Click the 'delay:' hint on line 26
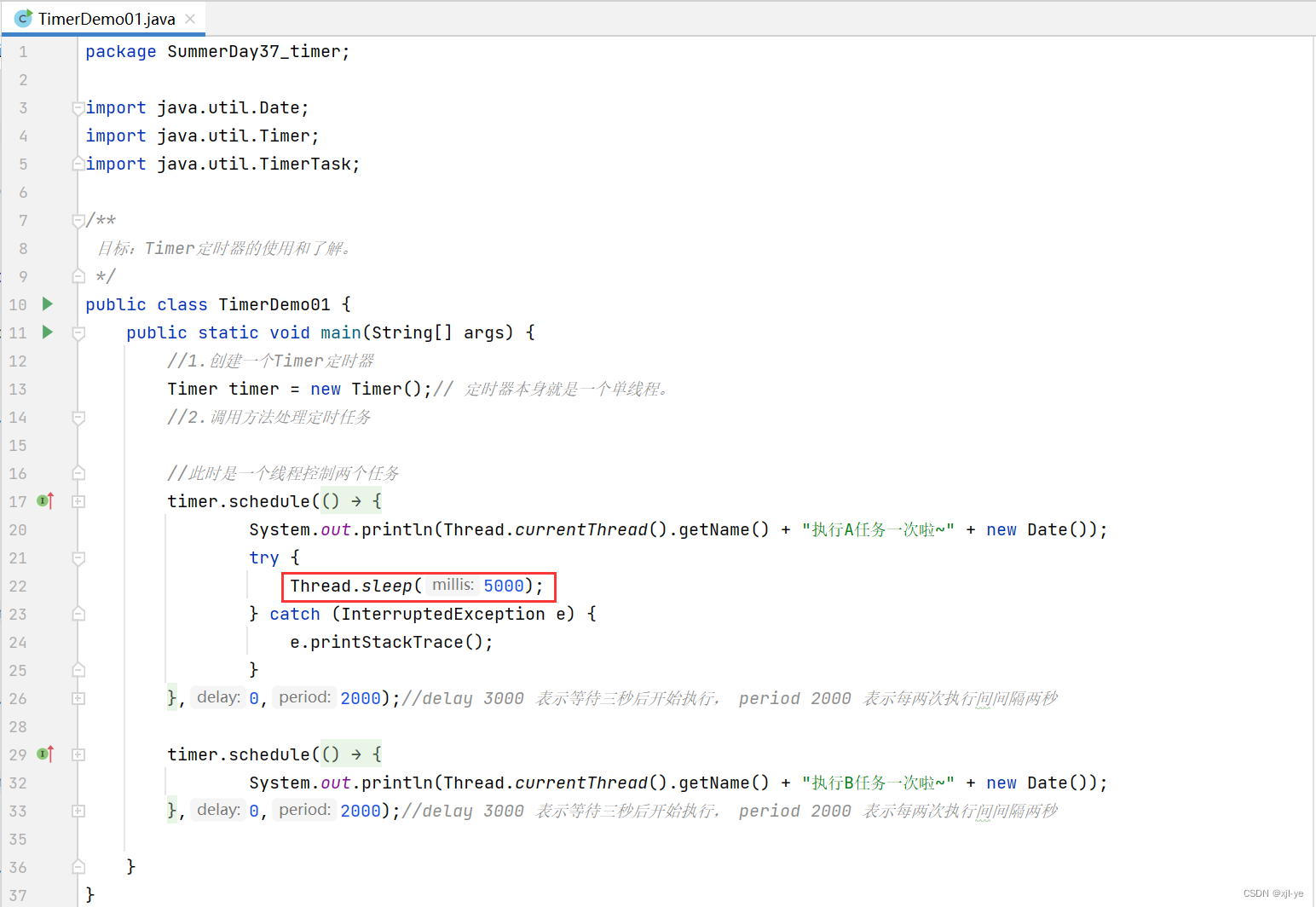This screenshot has width=1316, height=907. (218, 697)
